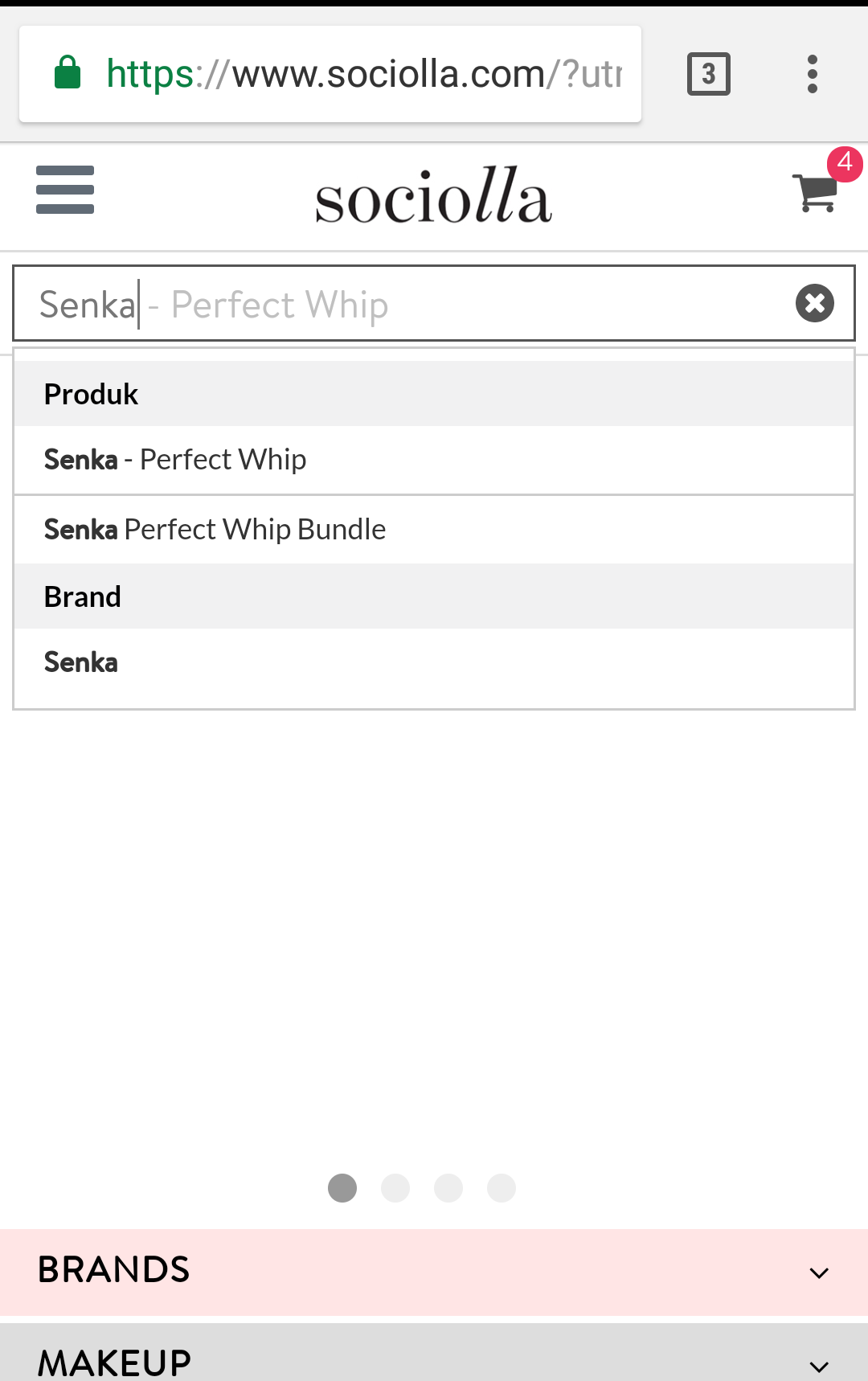Screen dimensions: 868x1381
Task: Click the Produk suggestion header
Action: coord(91,395)
